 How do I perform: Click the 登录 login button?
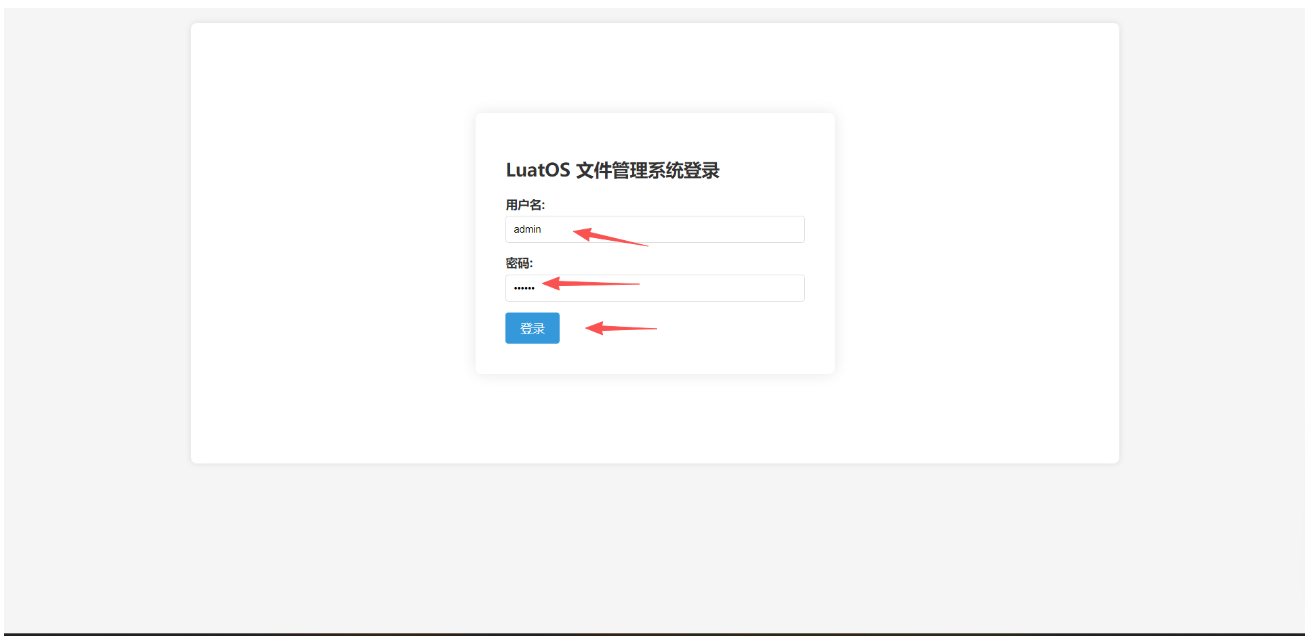(x=532, y=328)
